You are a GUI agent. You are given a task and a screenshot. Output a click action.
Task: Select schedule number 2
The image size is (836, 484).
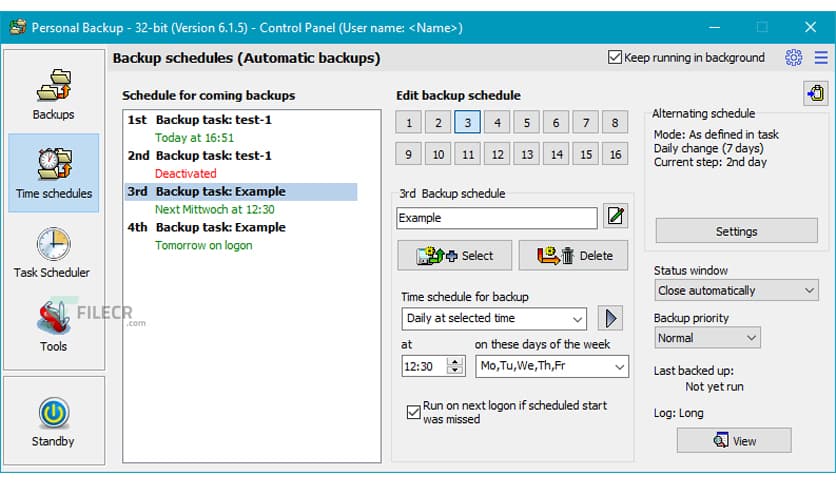(438, 123)
